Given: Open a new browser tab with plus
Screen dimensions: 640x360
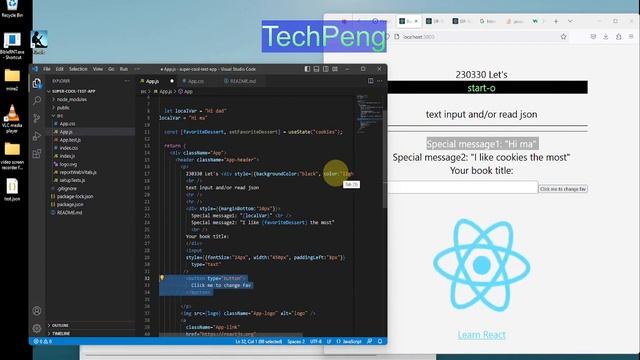Looking at the screenshot, I should pos(556,21).
